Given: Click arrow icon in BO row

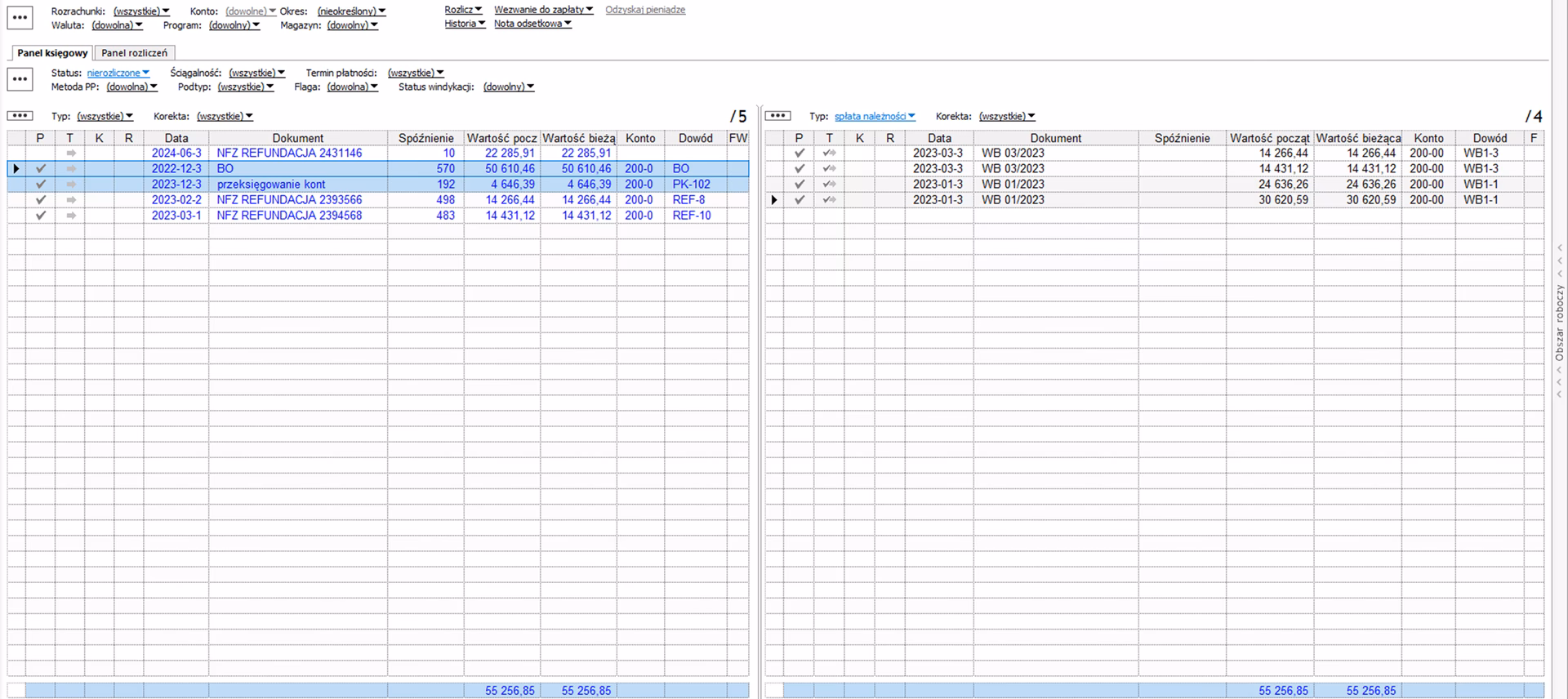Looking at the screenshot, I should click(x=71, y=169).
